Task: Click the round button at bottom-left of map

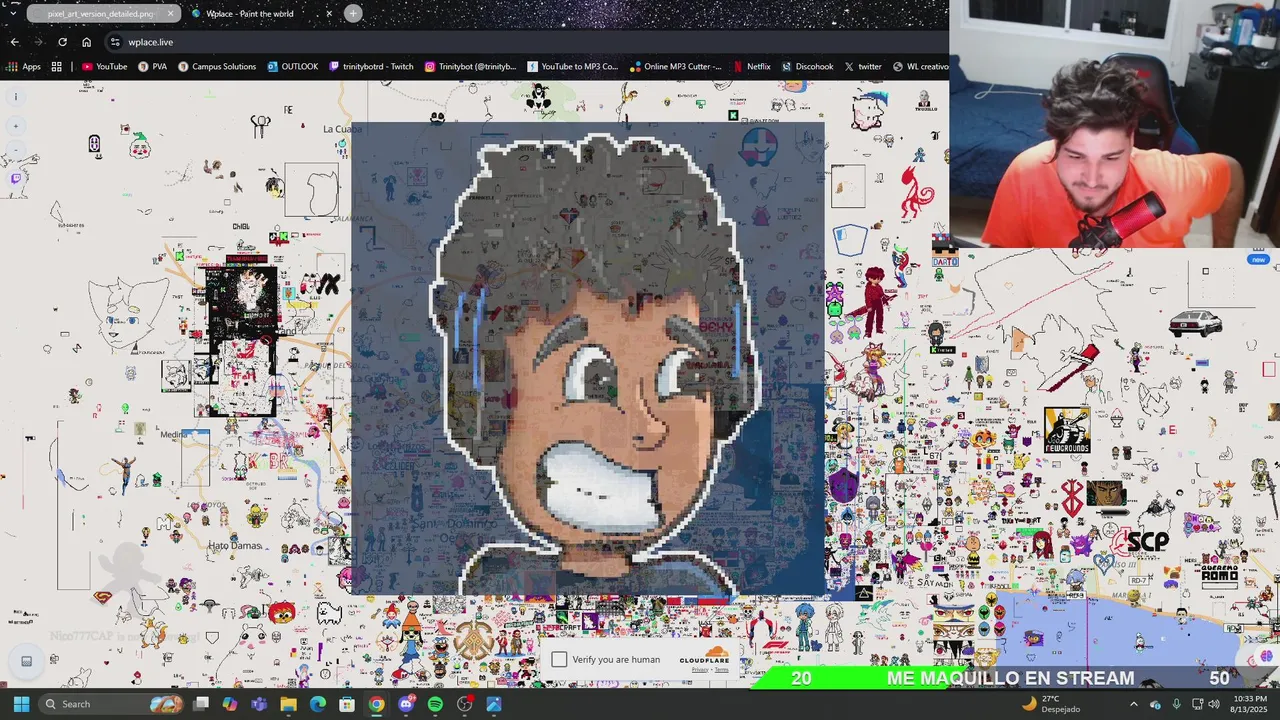Action: [27, 661]
